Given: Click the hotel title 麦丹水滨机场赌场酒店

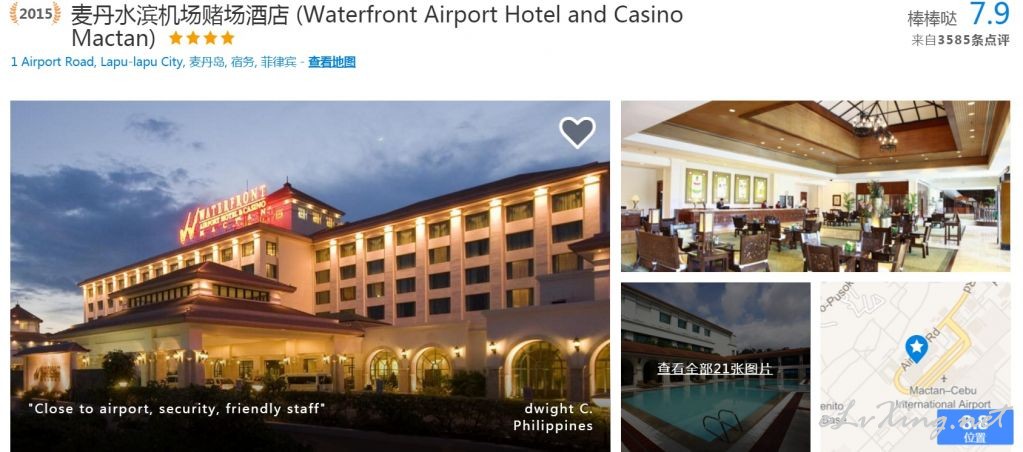Looking at the screenshot, I should point(179,14).
